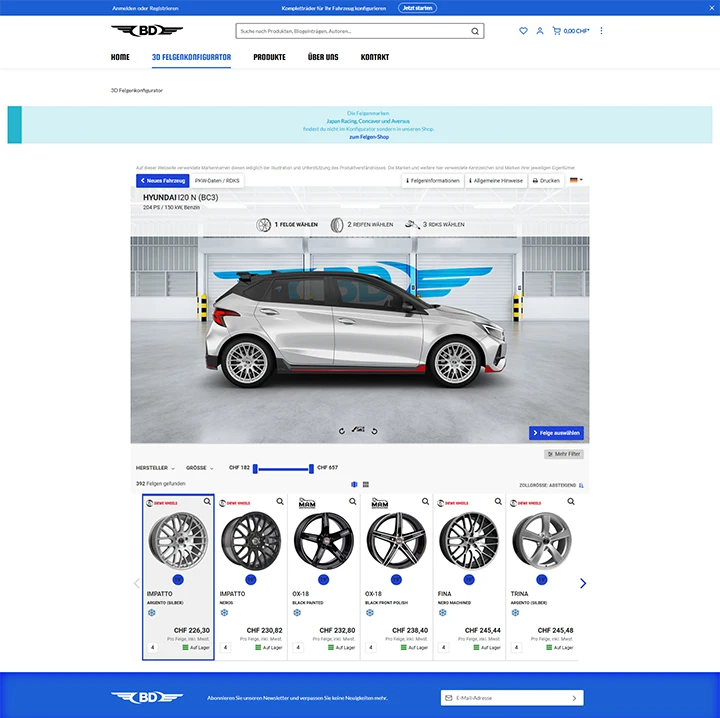Select the Fina Nero Machined thumbnail
This screenshot has width=720, height=718.
pyautogui.click(x=469, y=541)
